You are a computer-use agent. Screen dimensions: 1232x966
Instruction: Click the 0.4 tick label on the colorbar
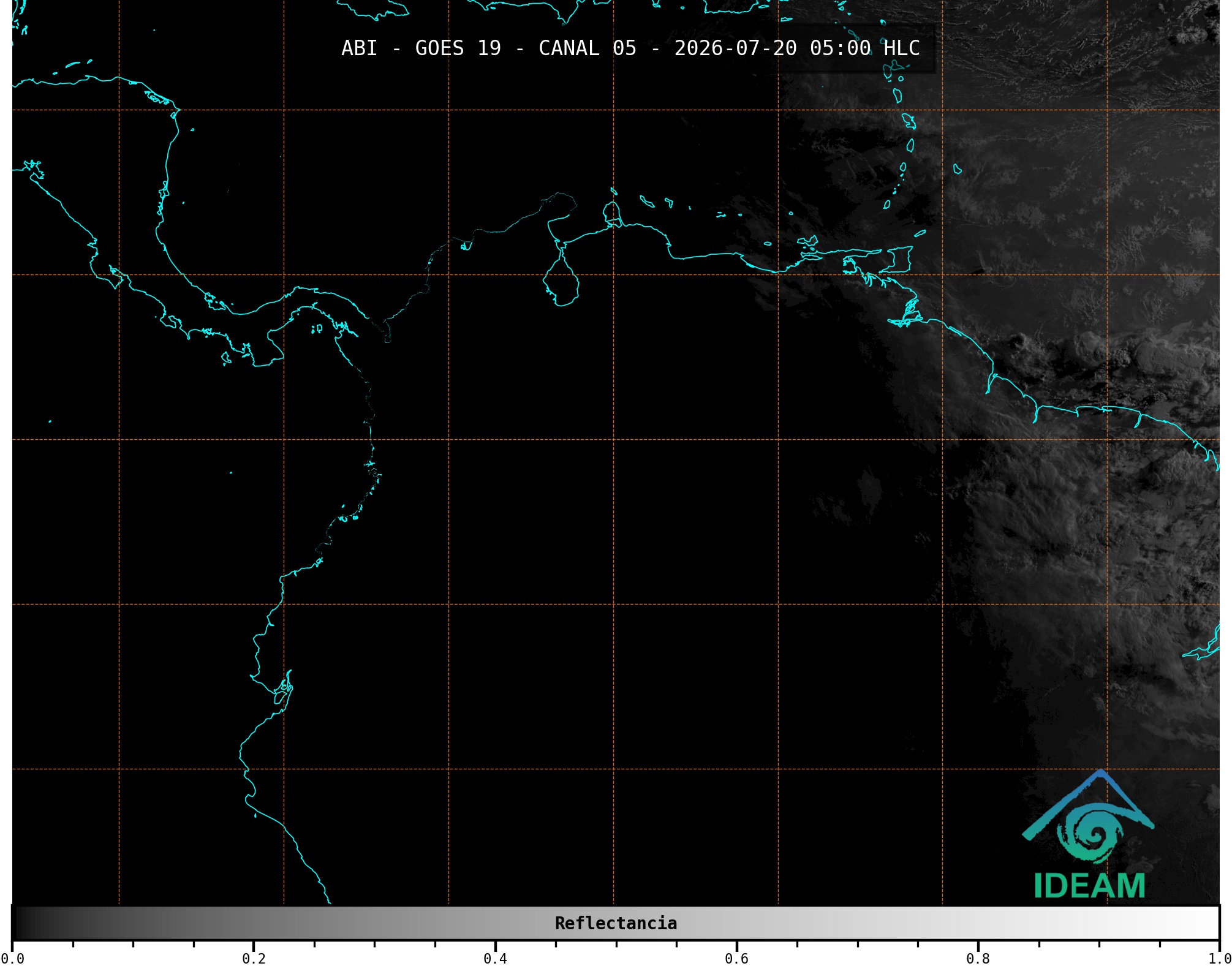pyautogui.click(x=495, y=958)
